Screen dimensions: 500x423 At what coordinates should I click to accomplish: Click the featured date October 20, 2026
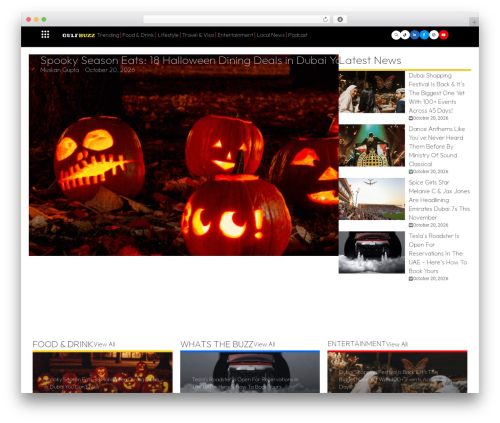[110, 70]
